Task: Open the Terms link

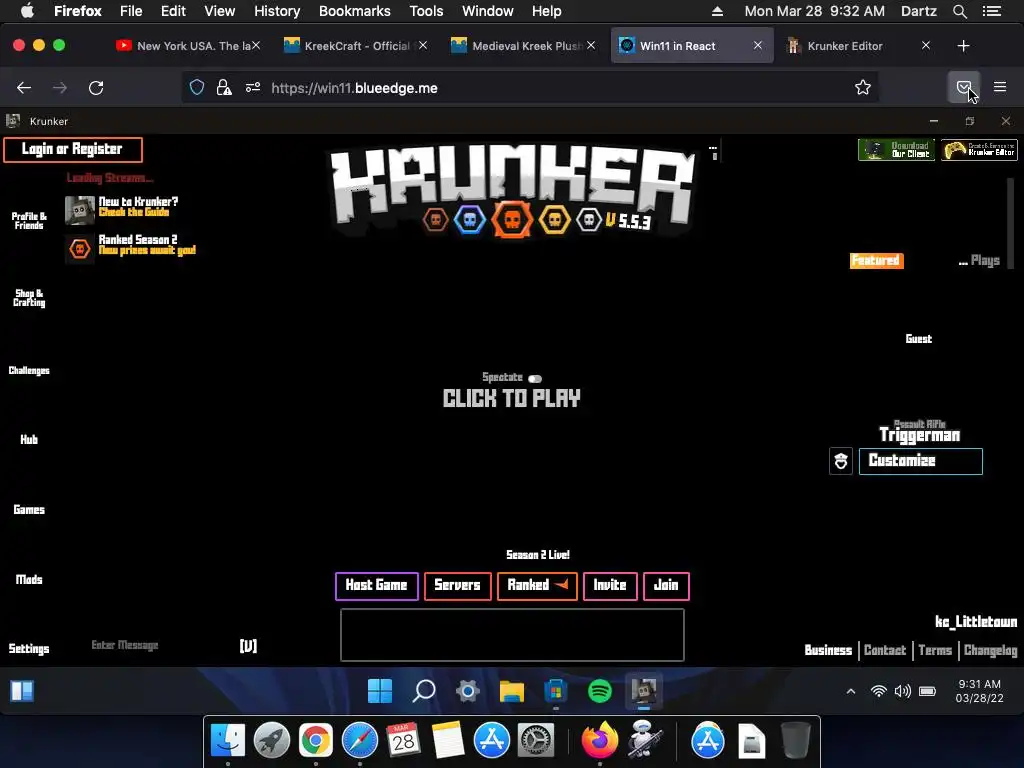Action: (x=935, y=650)
